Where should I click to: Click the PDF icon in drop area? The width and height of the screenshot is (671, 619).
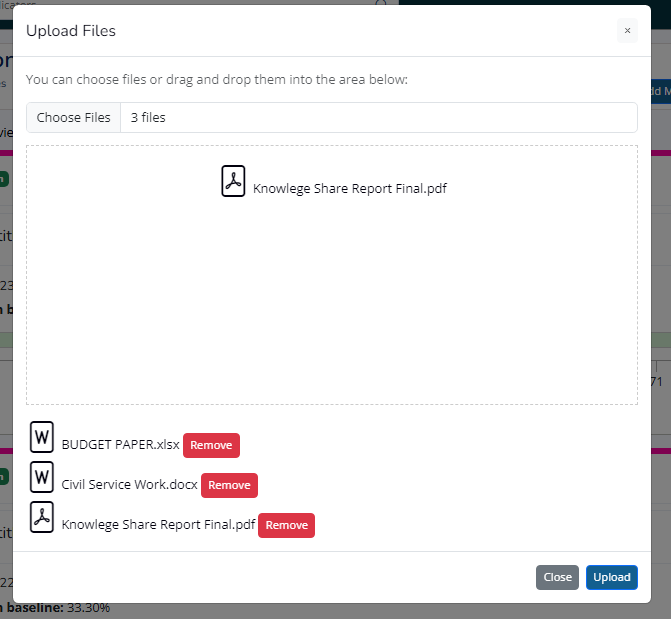(233, 181)
